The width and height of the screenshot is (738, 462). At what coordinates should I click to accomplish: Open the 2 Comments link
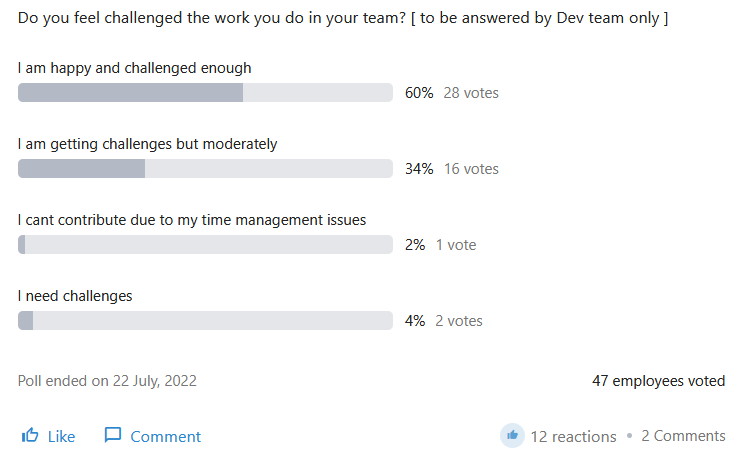[x=683, y=436]
